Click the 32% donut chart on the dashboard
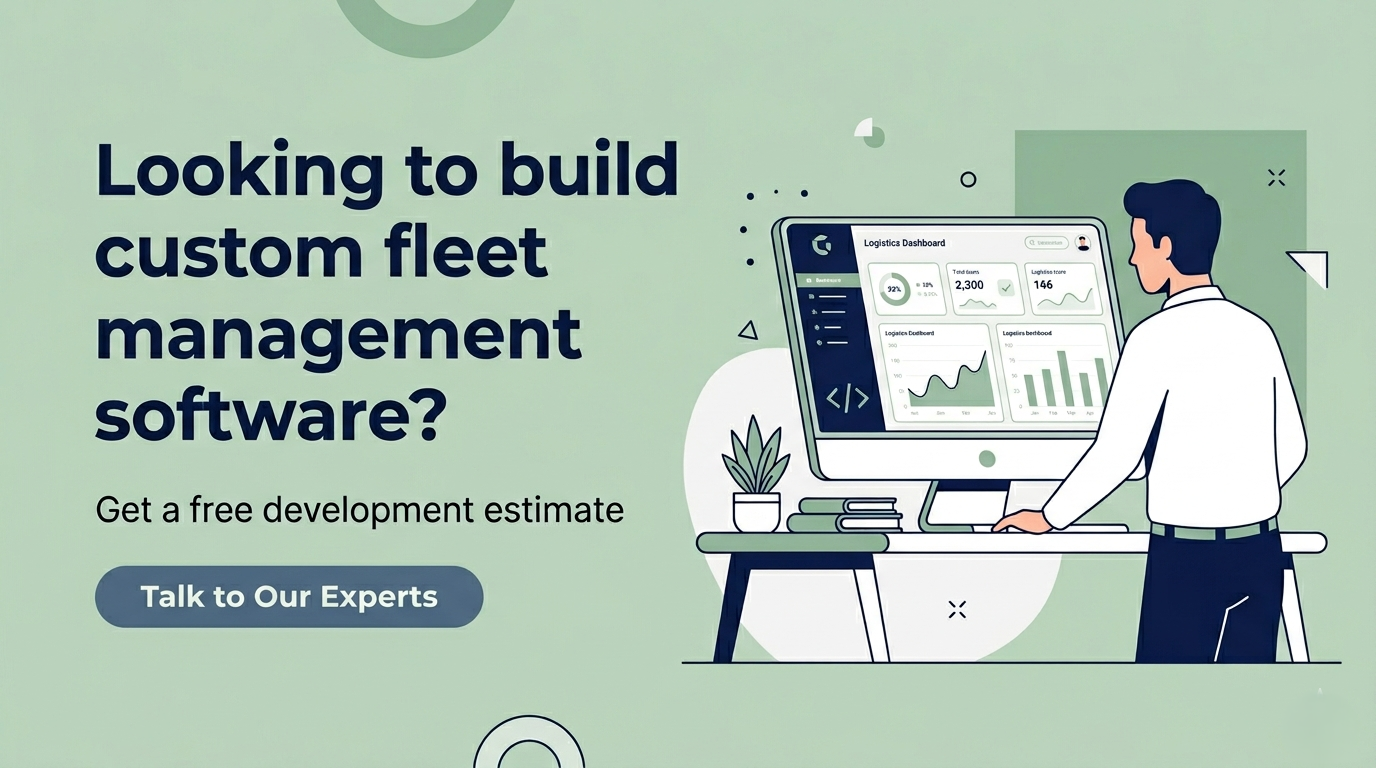Viewport: 1376px width, 768px height. pyautogui.click(x=893, y=289)
